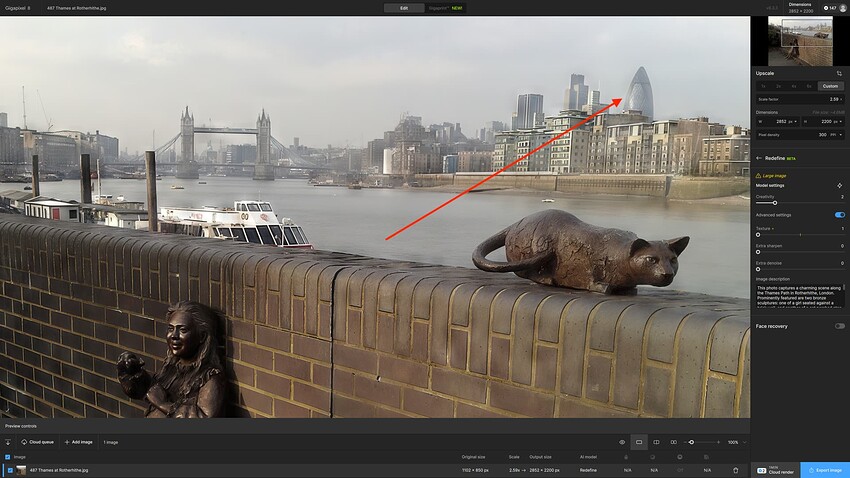
Task: Select the single view layout icon
Action: click(639, 441)
